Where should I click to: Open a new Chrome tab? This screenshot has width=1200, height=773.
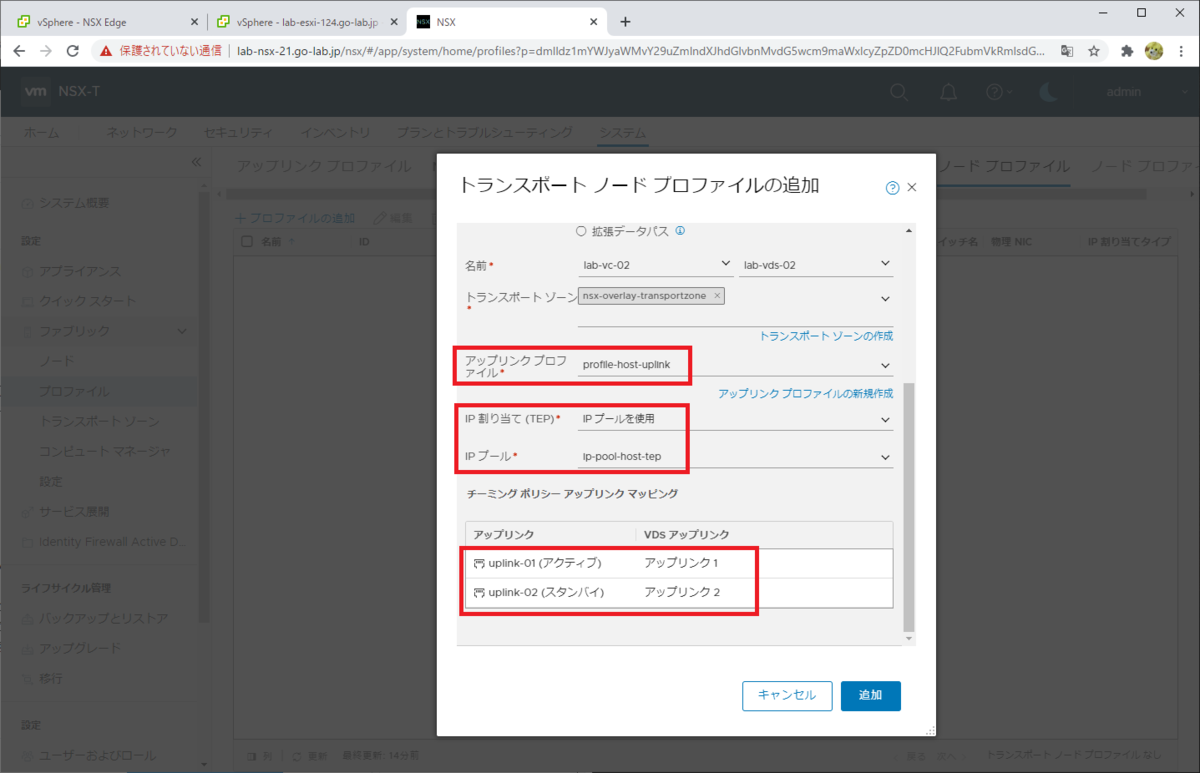pyautogui.click(x=625, y=20)
